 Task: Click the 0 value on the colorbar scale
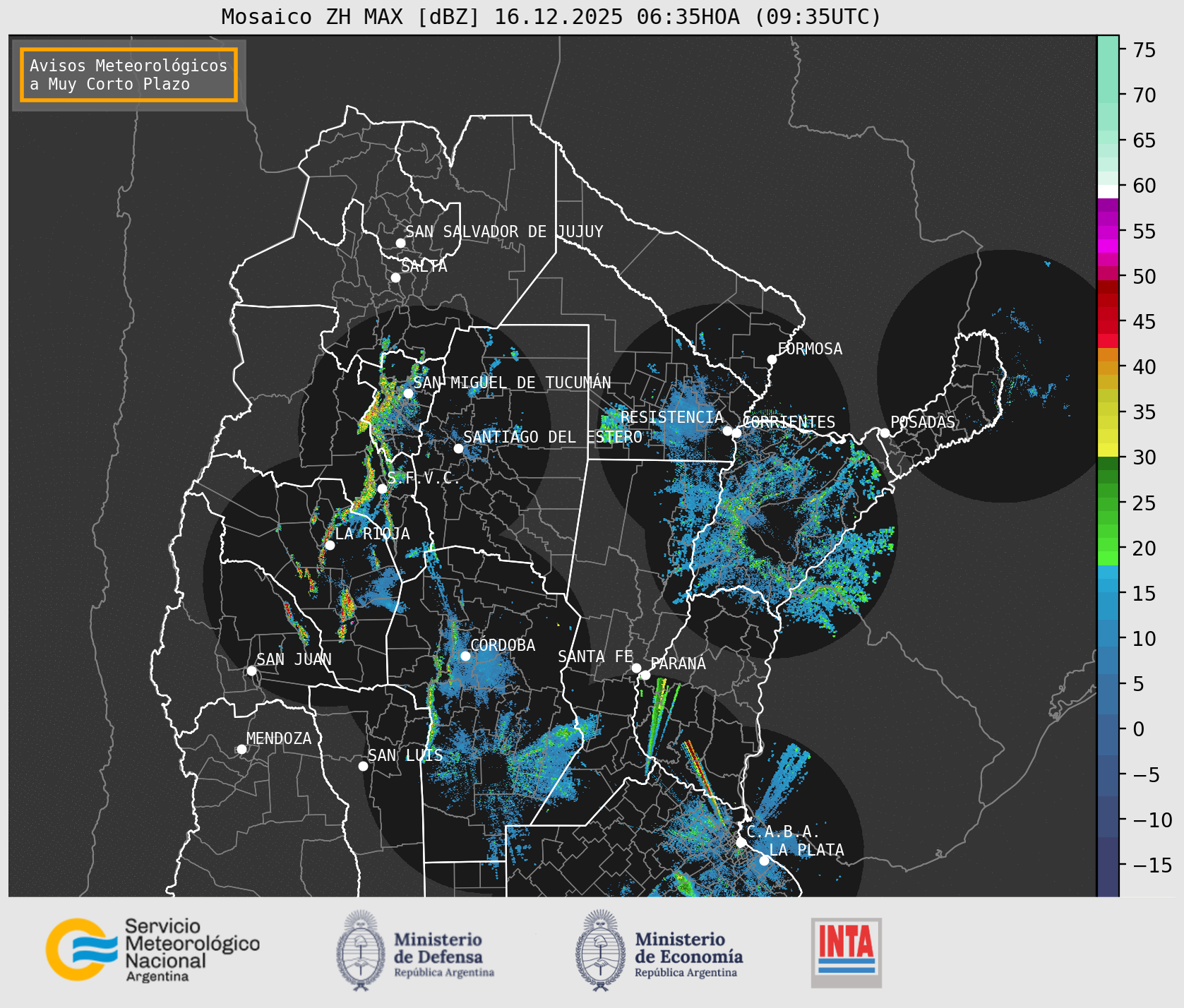coord(1139,729)
